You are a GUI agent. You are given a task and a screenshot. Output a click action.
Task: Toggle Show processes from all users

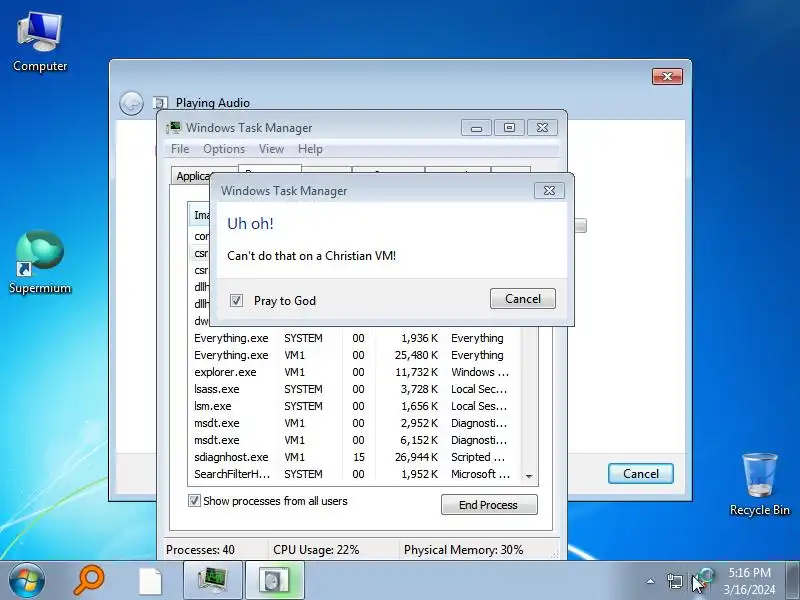point(194,501)
